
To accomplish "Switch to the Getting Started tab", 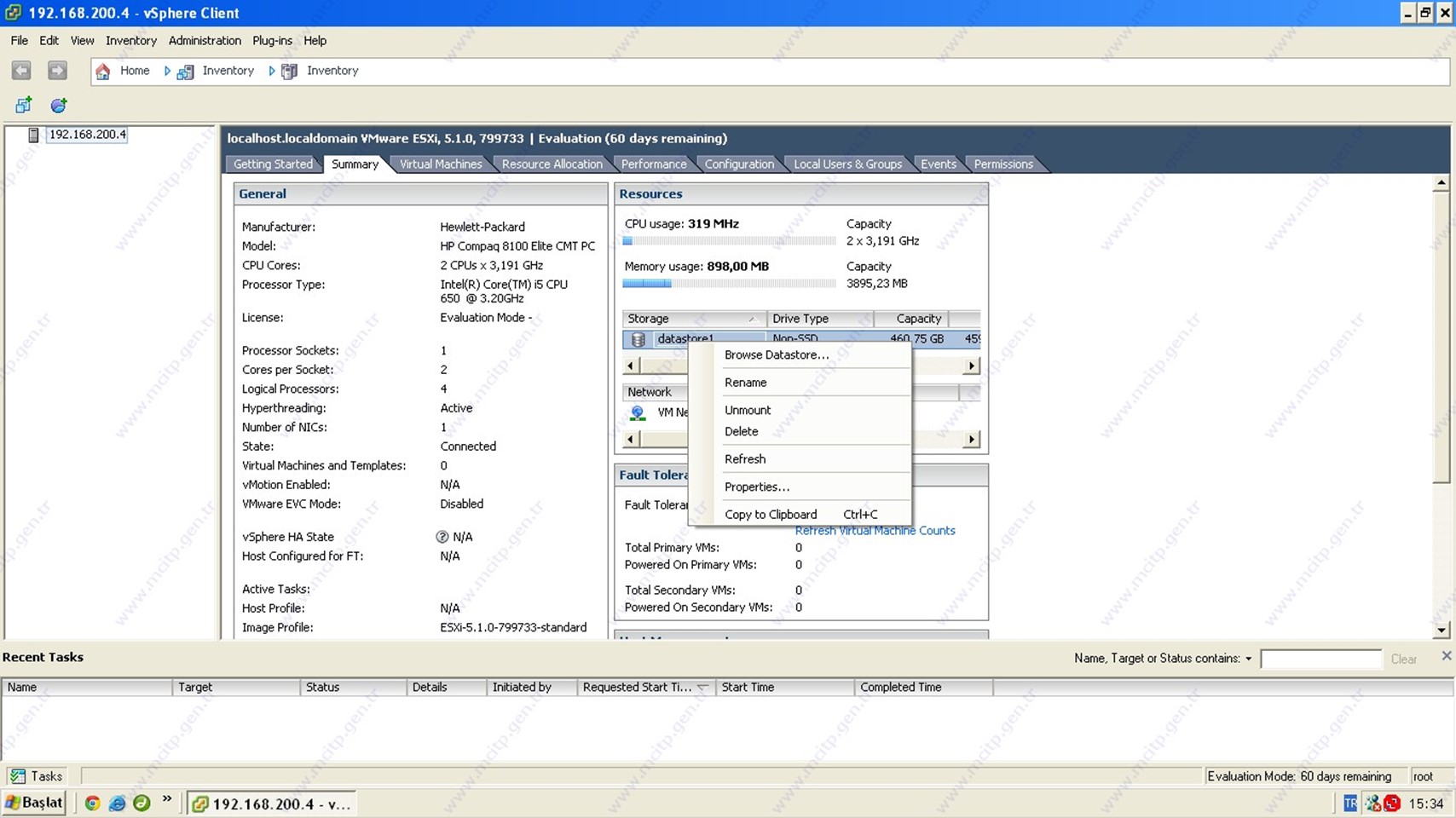I will coord(273,164).
